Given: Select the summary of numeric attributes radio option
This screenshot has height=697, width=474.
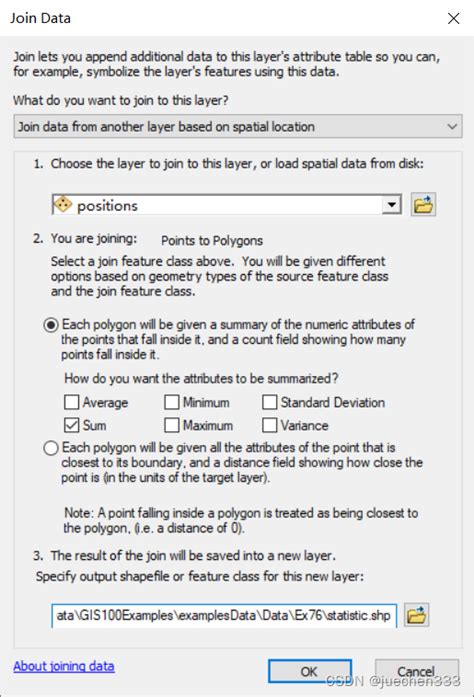Looking at the screenshot, I should click(x=51, y=325).
